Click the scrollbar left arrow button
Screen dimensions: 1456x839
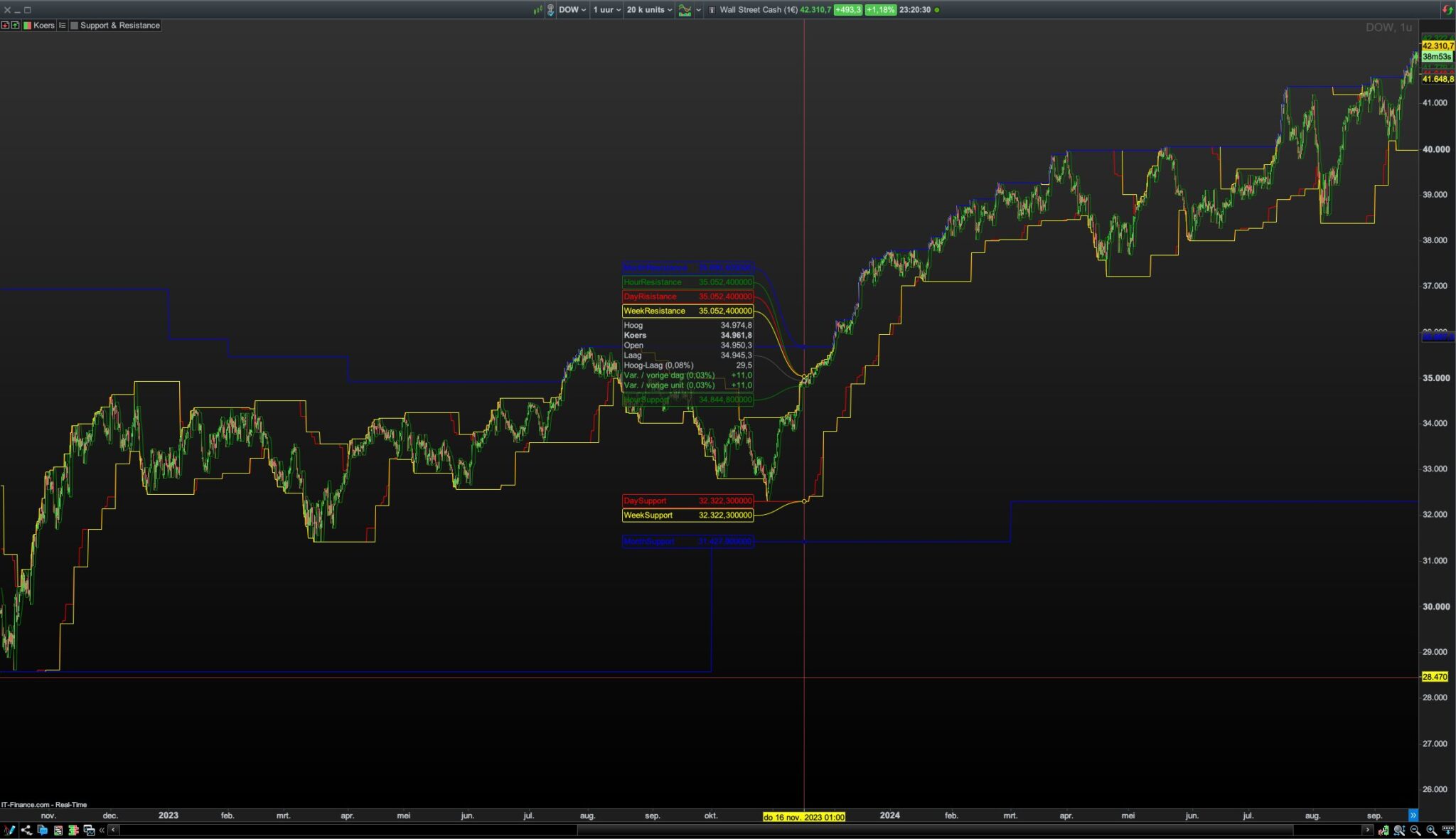(x=114, y=830)
